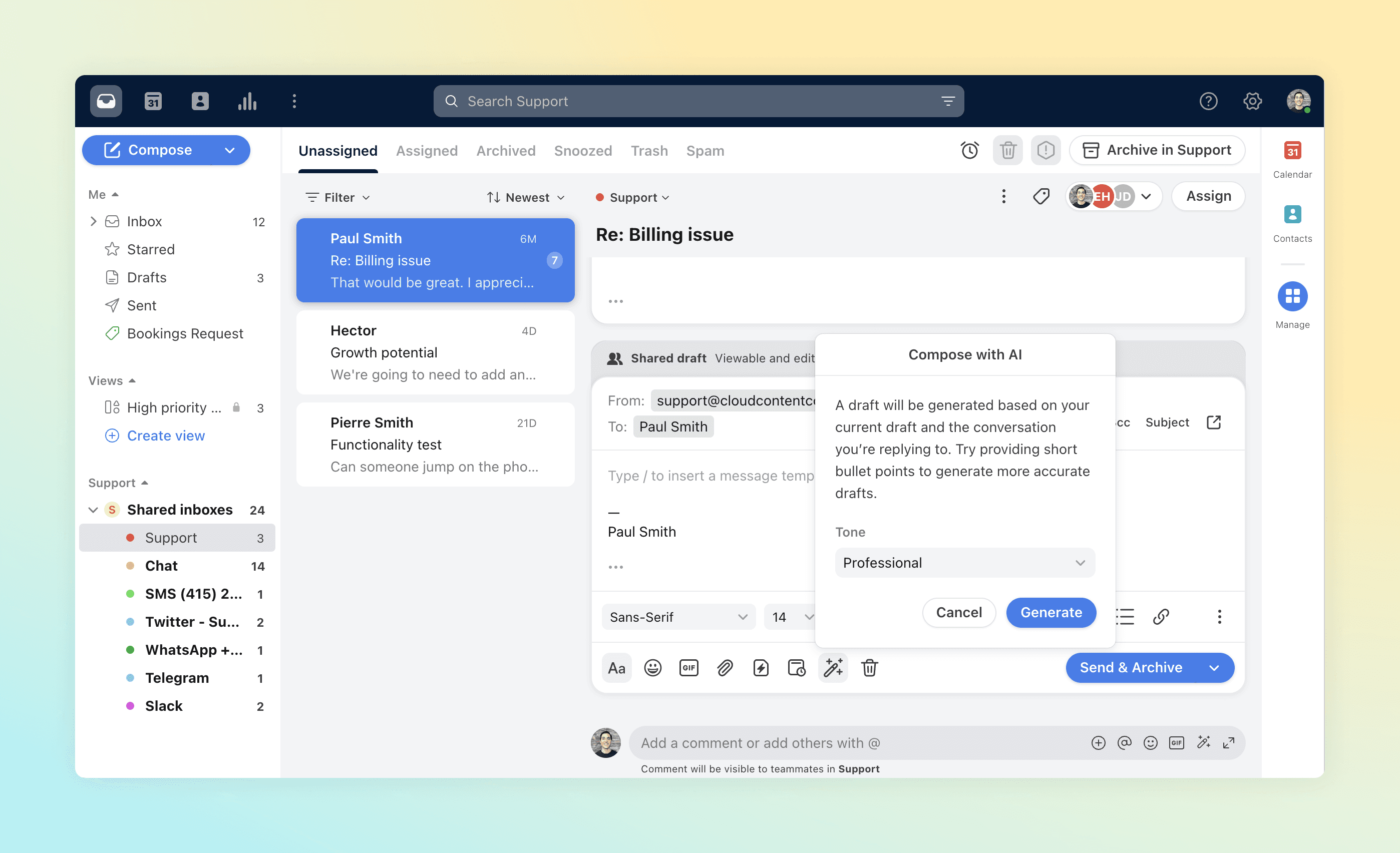Click the Generate button

click(x=1051, y=612)
